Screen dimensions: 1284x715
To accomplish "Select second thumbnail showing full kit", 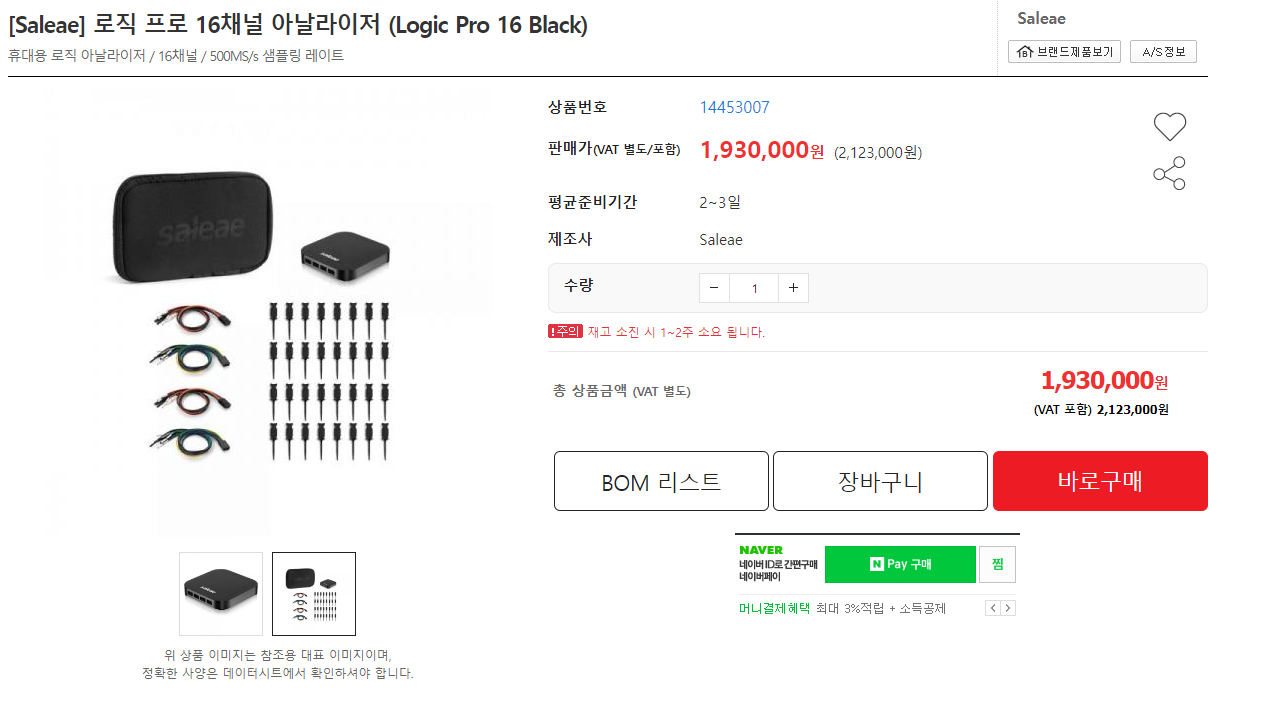I will coord(314,594).
